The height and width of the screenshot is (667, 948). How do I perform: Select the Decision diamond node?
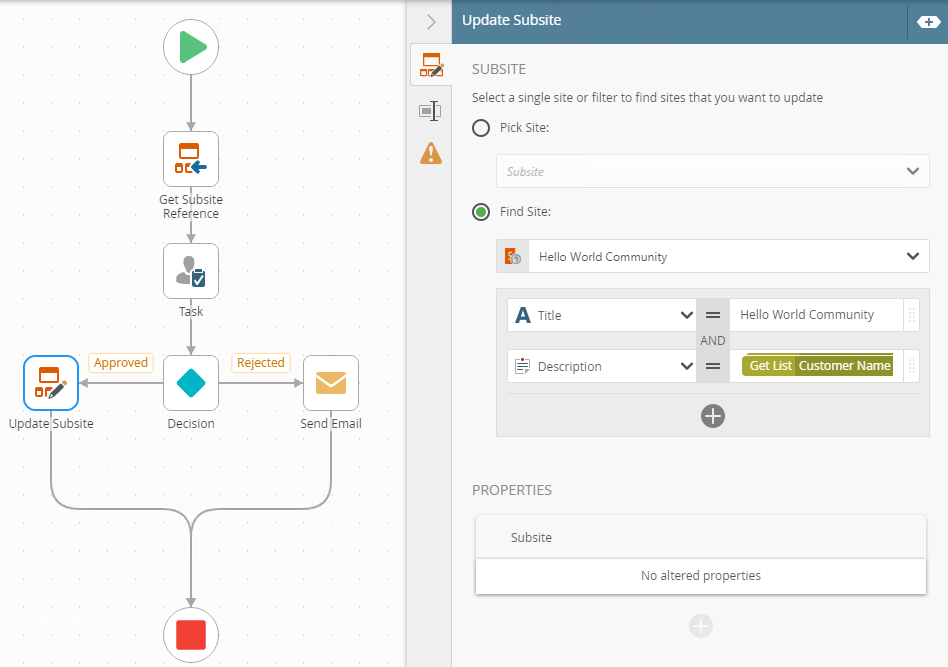pos(191,383)
